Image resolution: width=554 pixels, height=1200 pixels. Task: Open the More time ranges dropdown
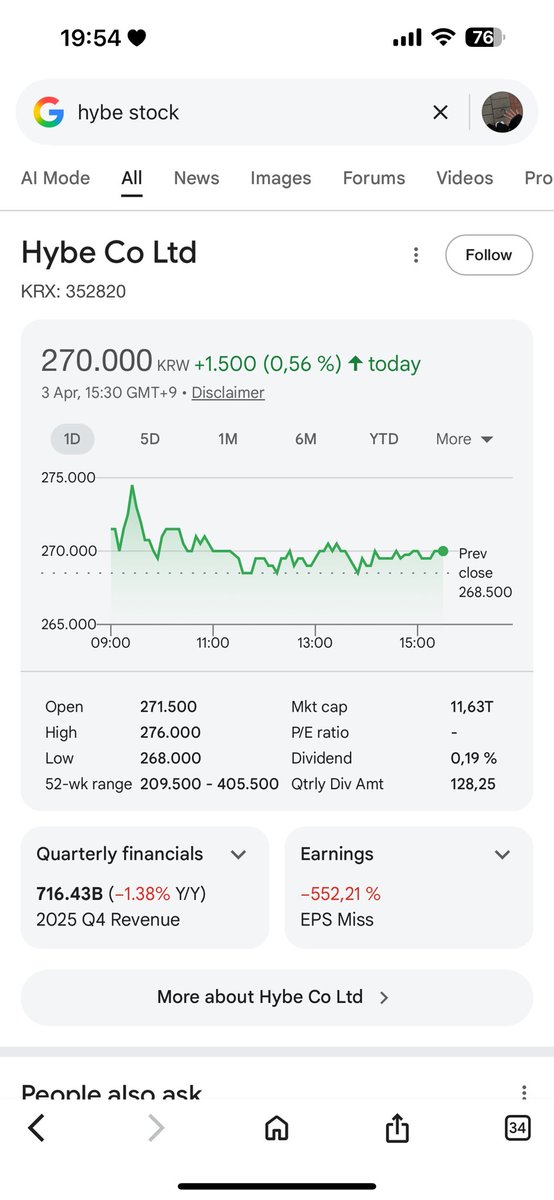pyautogui.click(x=465, y=439)
